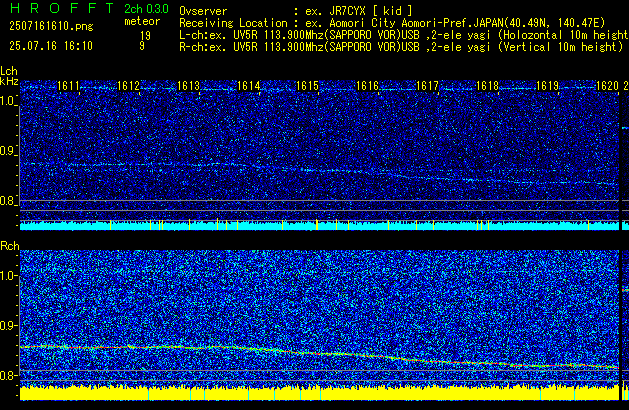Click the 1613 time marker
Viewport: 629px width, 410px height.
click(x=188, y=86)
